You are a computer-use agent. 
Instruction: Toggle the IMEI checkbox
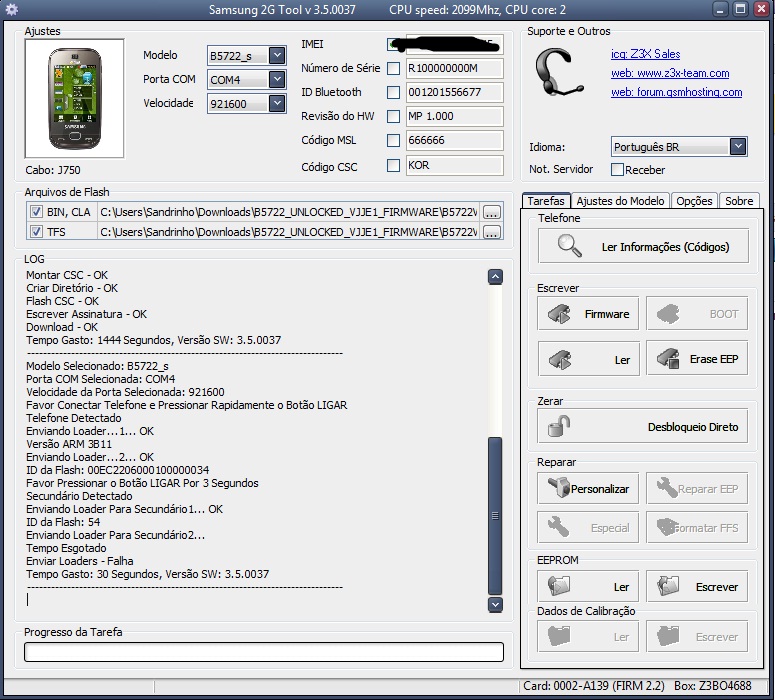point(393,44)
